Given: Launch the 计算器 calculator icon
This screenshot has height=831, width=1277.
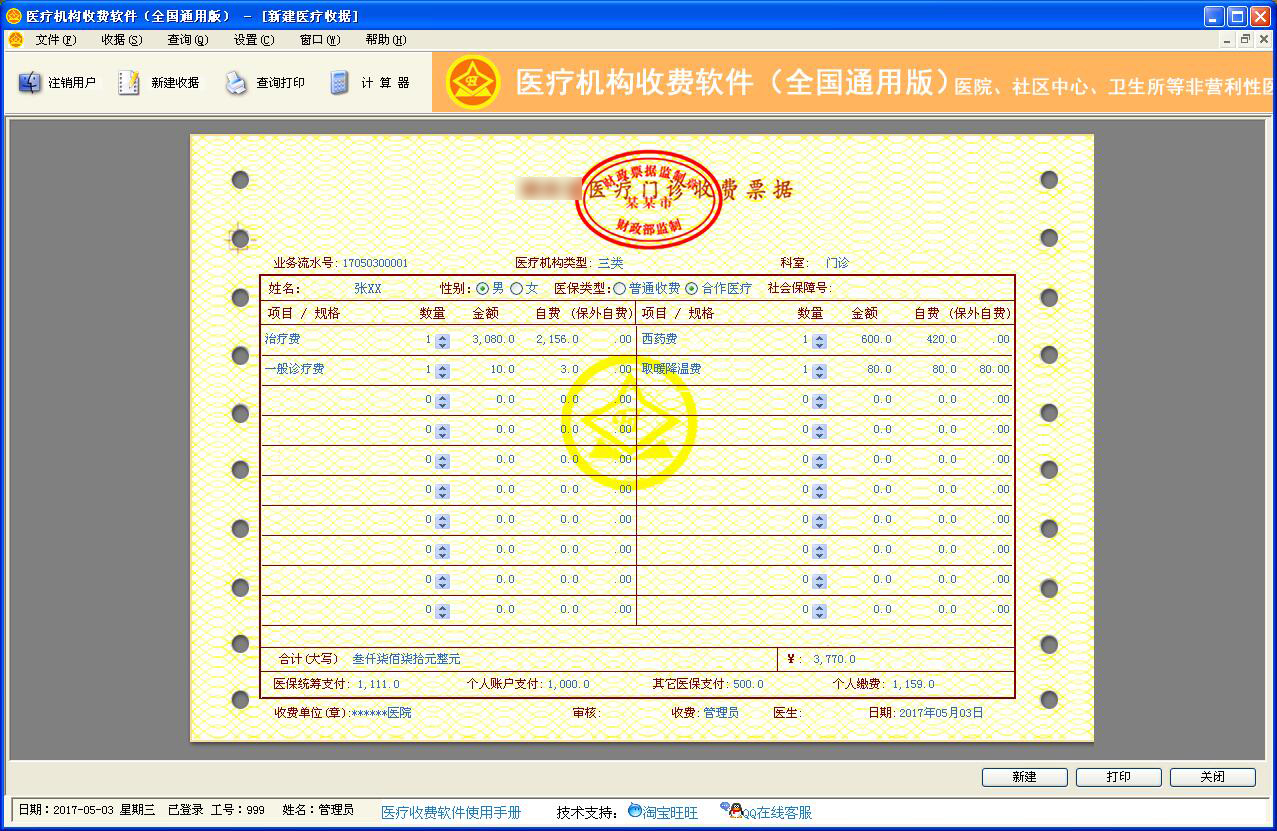Looking at the screenshot, I should (340, 83).
